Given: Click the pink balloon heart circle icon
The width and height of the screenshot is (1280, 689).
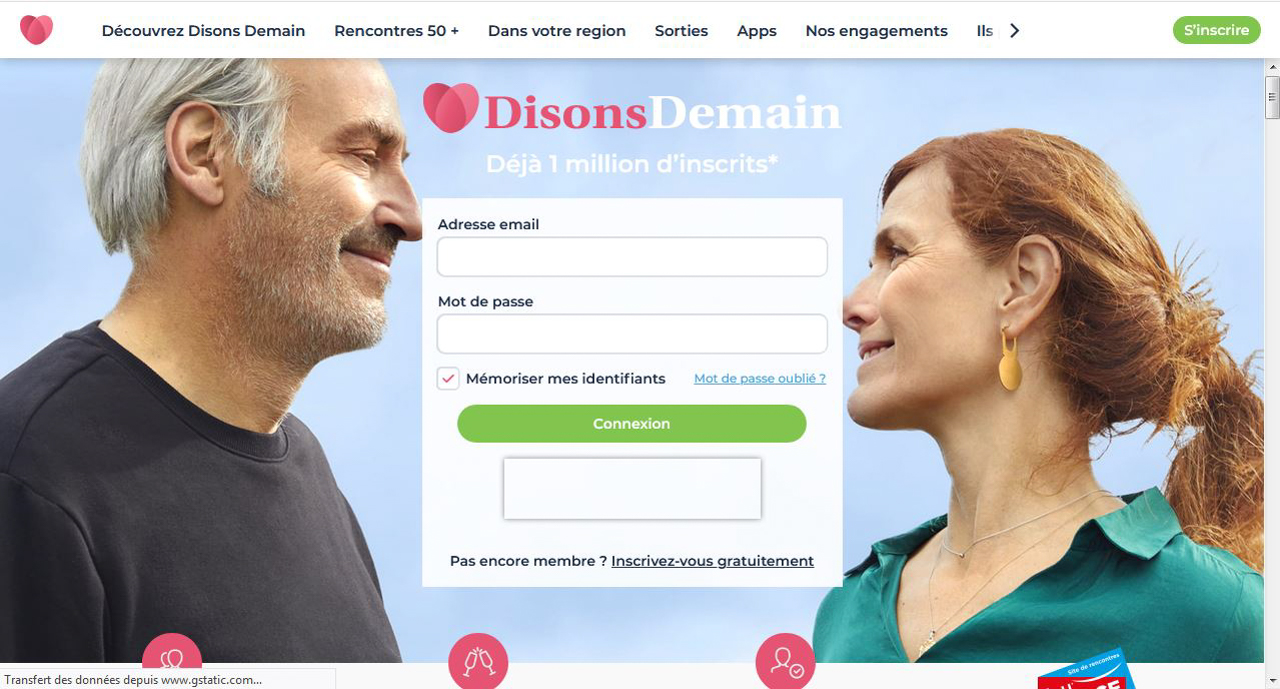Looking at the screenshot, I should [172, 660].
